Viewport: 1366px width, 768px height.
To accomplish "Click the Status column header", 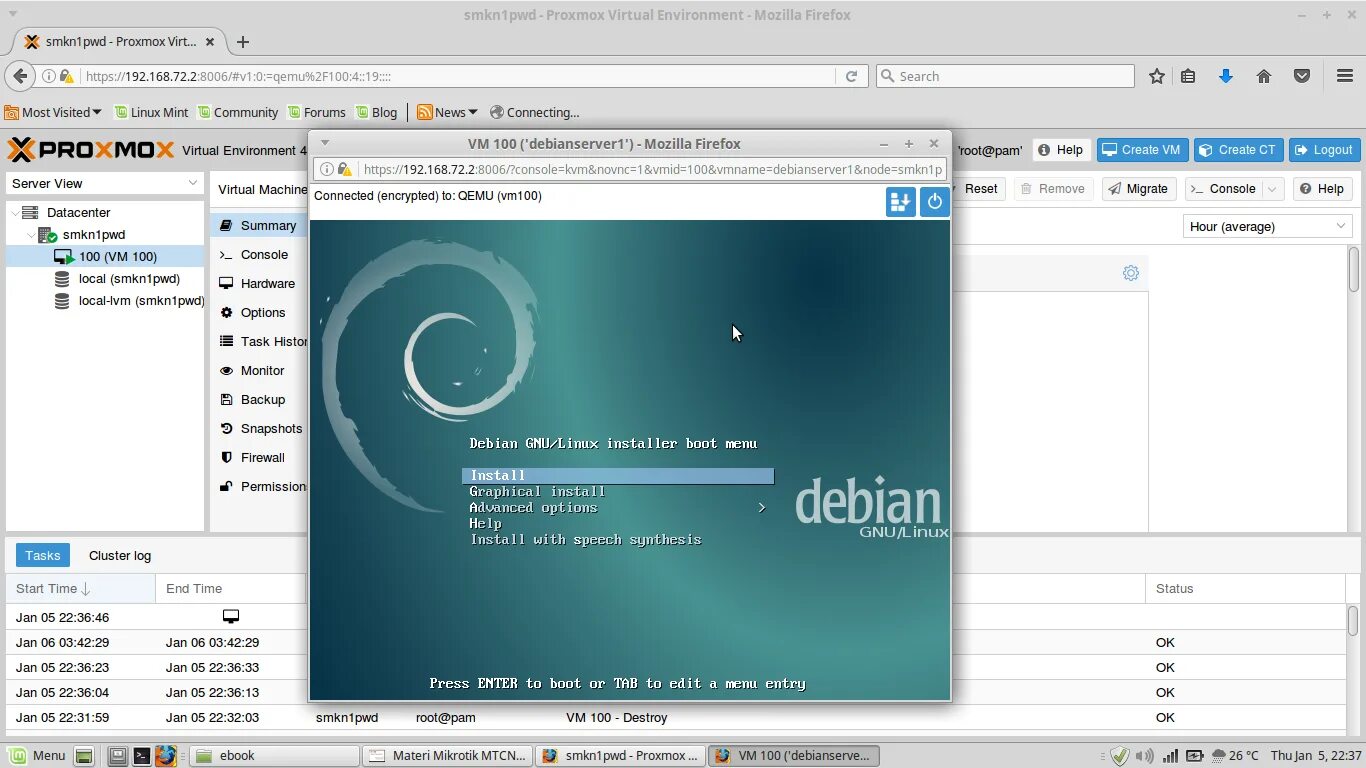I will (x=1245, y=589).
